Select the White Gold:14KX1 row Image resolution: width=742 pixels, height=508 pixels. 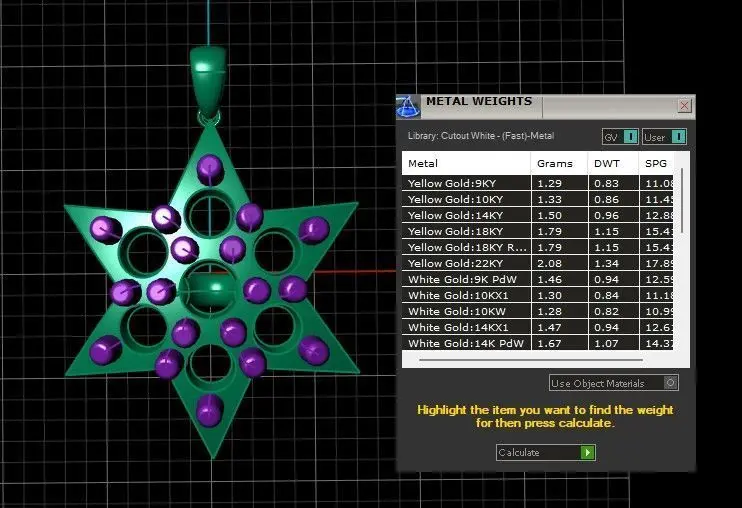(x=538, y=327)
